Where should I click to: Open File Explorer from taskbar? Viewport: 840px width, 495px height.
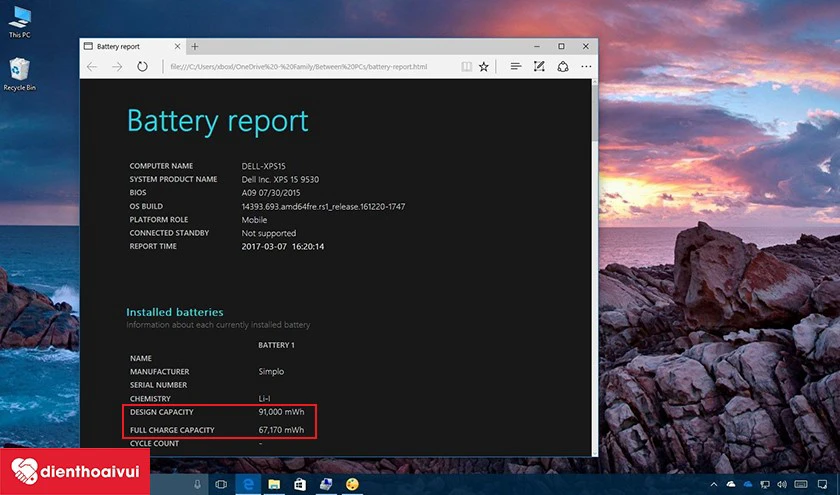[274, 484]
